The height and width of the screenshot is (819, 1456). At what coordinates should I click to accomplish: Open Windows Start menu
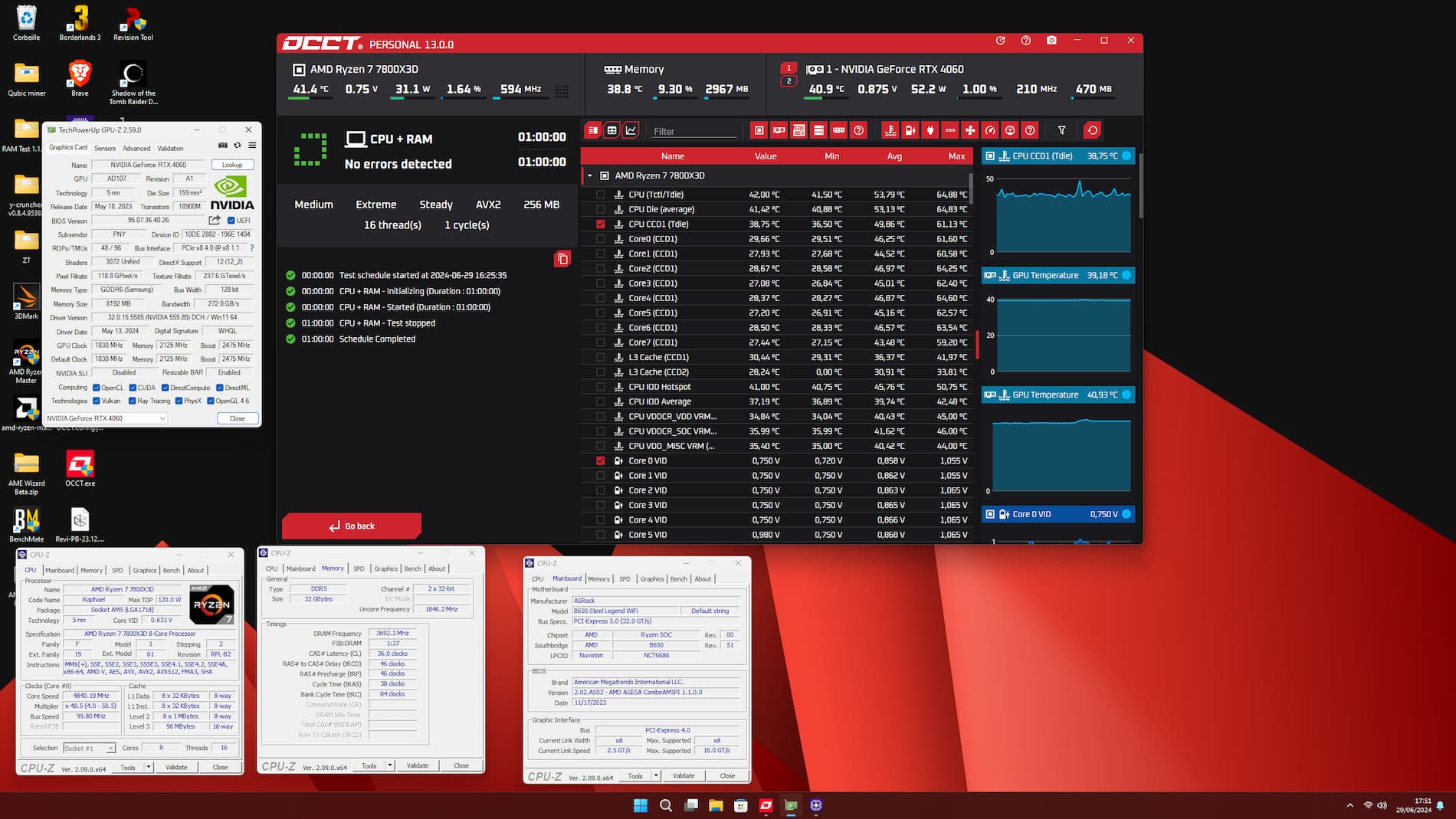(x=641, y=805)
